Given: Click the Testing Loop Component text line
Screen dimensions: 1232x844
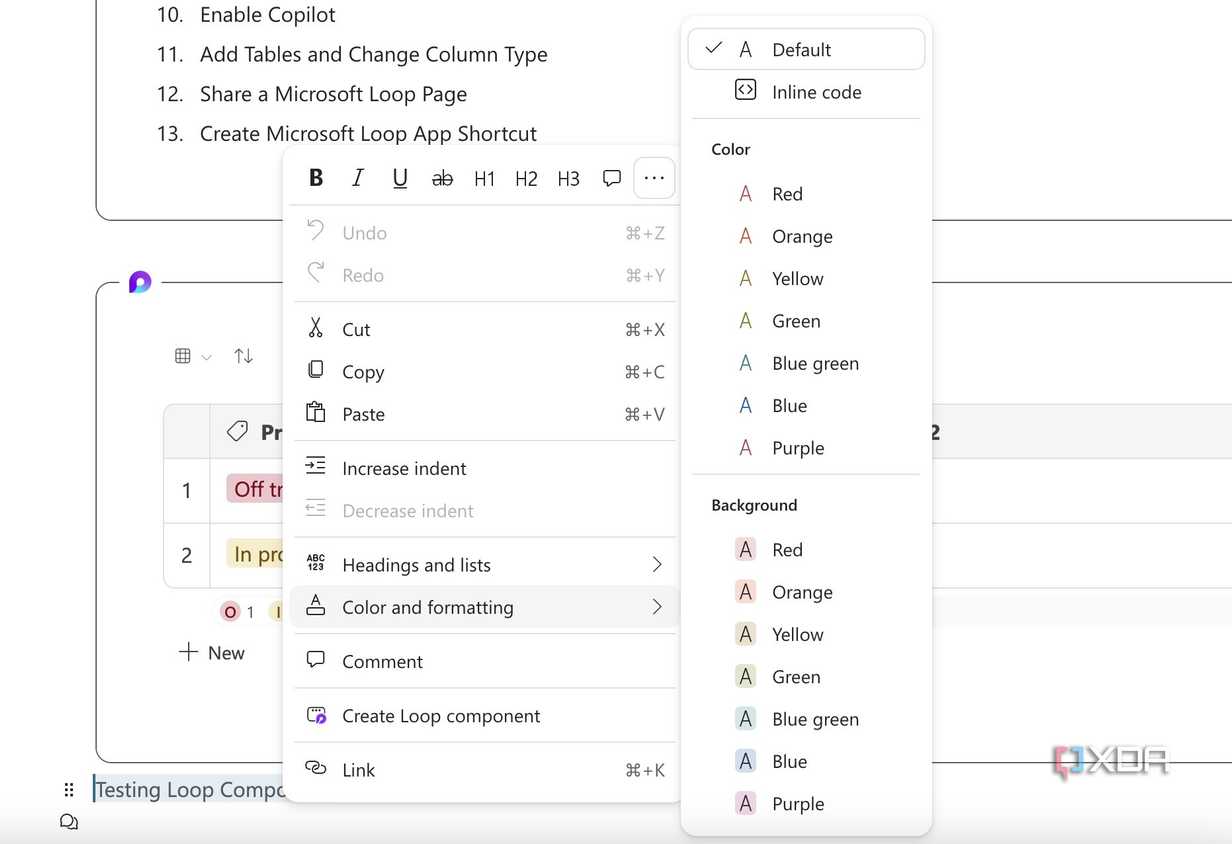Looking at the screenshot, I should [x=190, y=790].
